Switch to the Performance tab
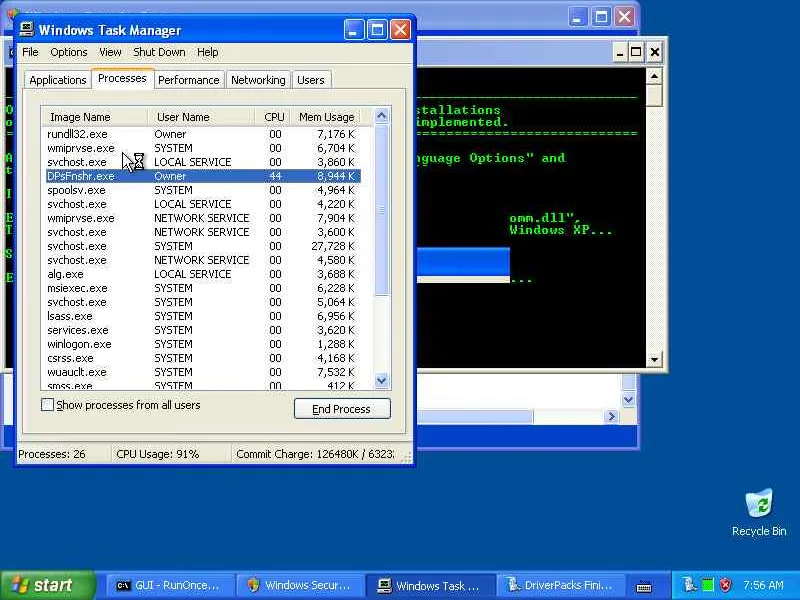Viewport: 800px width, 600px height. [x=189, y=80]
